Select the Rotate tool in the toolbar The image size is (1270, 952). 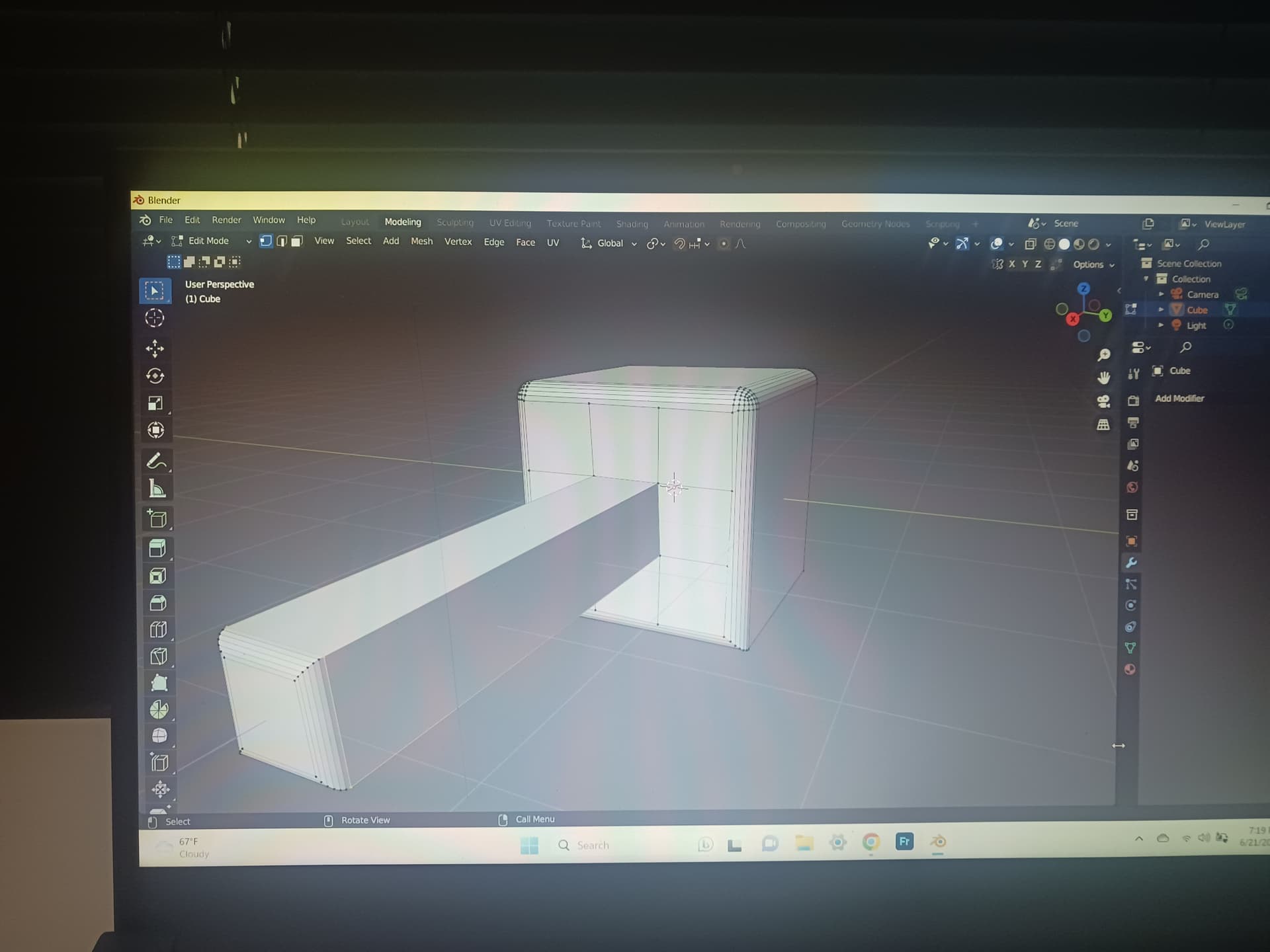point(154,376)
